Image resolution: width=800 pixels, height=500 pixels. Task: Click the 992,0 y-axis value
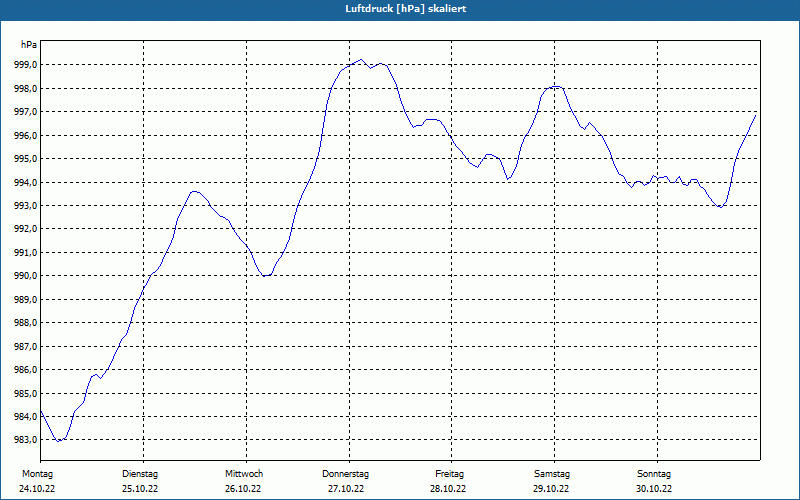coord(26,229)
